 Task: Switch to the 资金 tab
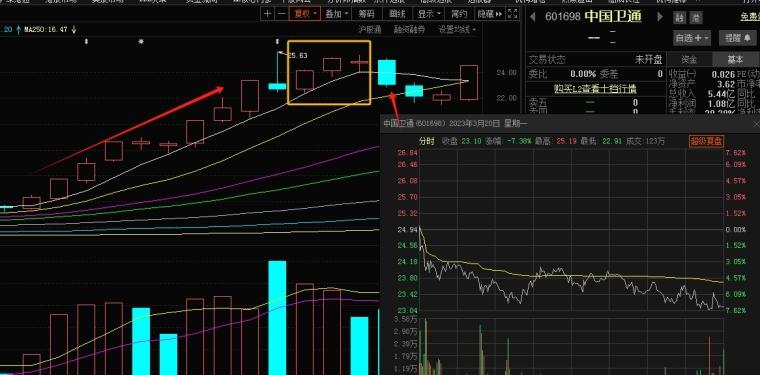(689, 60)
